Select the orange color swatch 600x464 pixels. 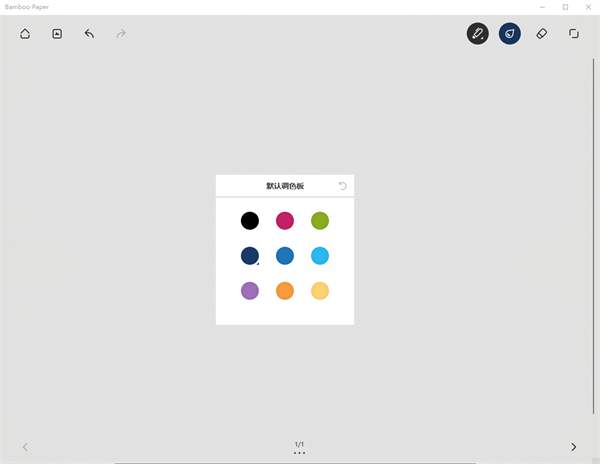tap(285, 291)
